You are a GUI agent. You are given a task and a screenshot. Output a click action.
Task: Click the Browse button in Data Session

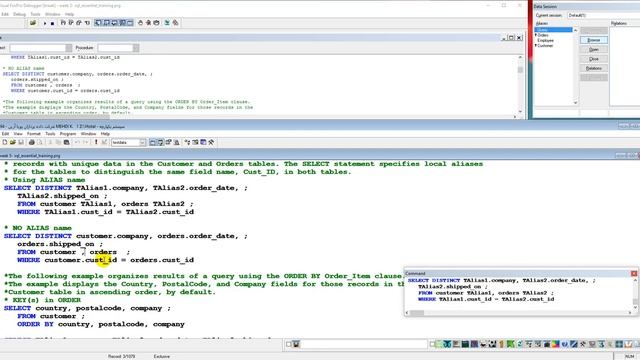point(593,40)
